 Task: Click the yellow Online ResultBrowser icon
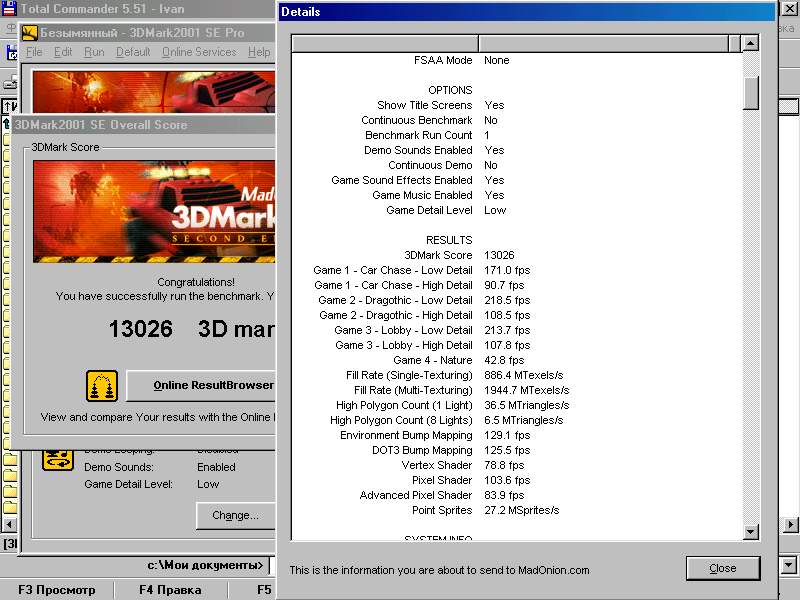(102, 386)
